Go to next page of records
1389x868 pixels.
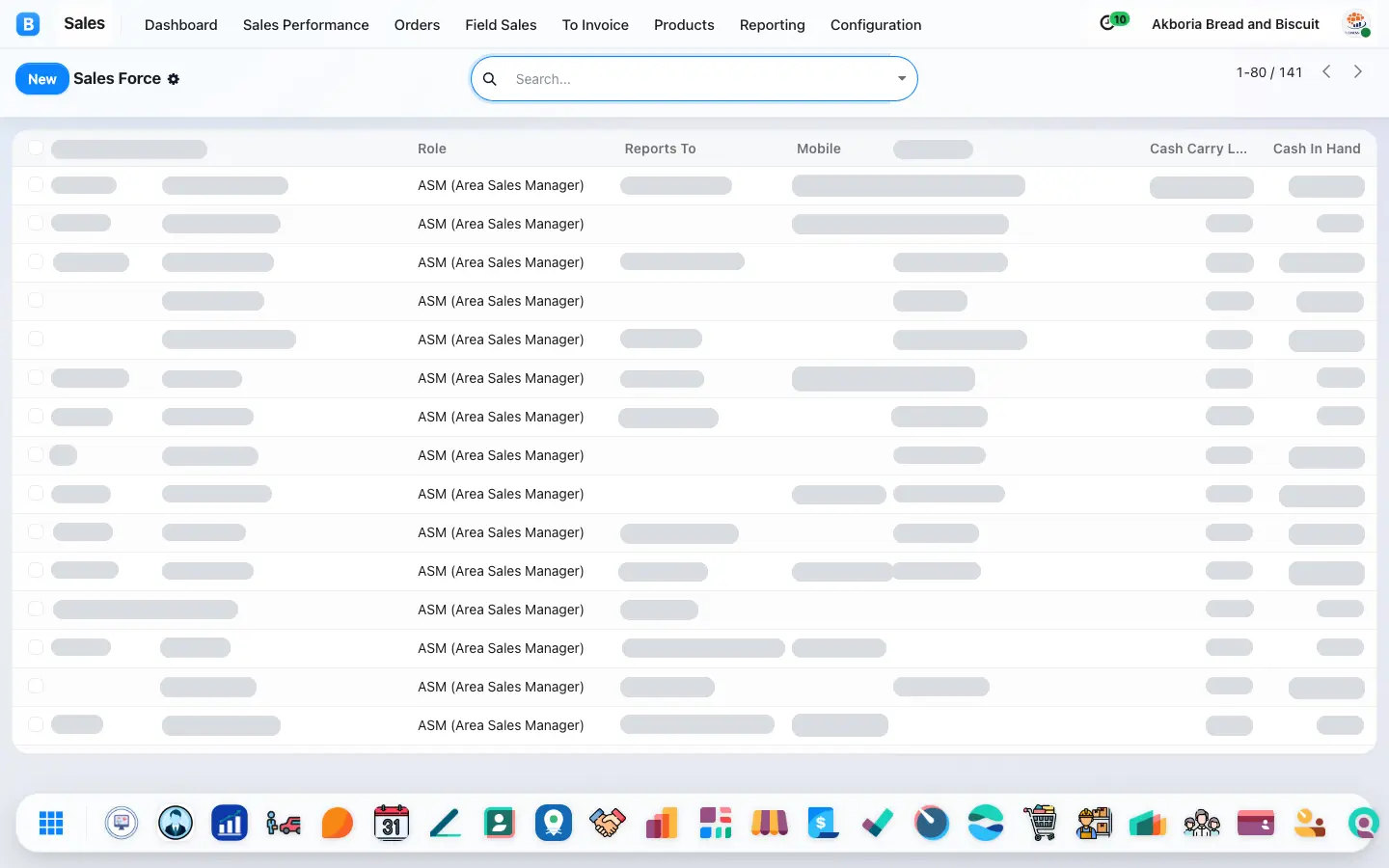pyautogui.click(x=1358, y=71)
